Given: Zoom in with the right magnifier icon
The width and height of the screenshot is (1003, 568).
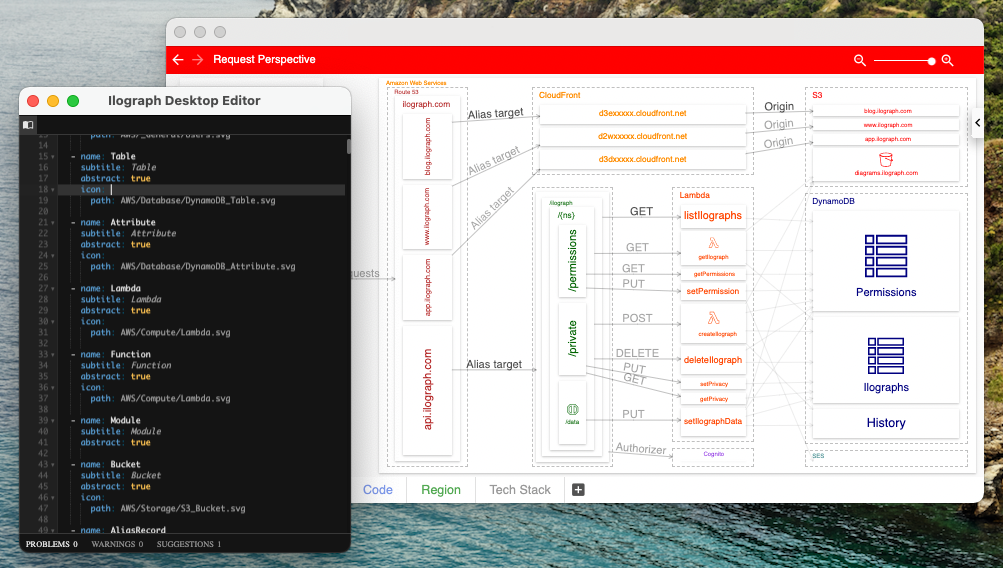Looking at the screenshot, I should tap(947, 60).
